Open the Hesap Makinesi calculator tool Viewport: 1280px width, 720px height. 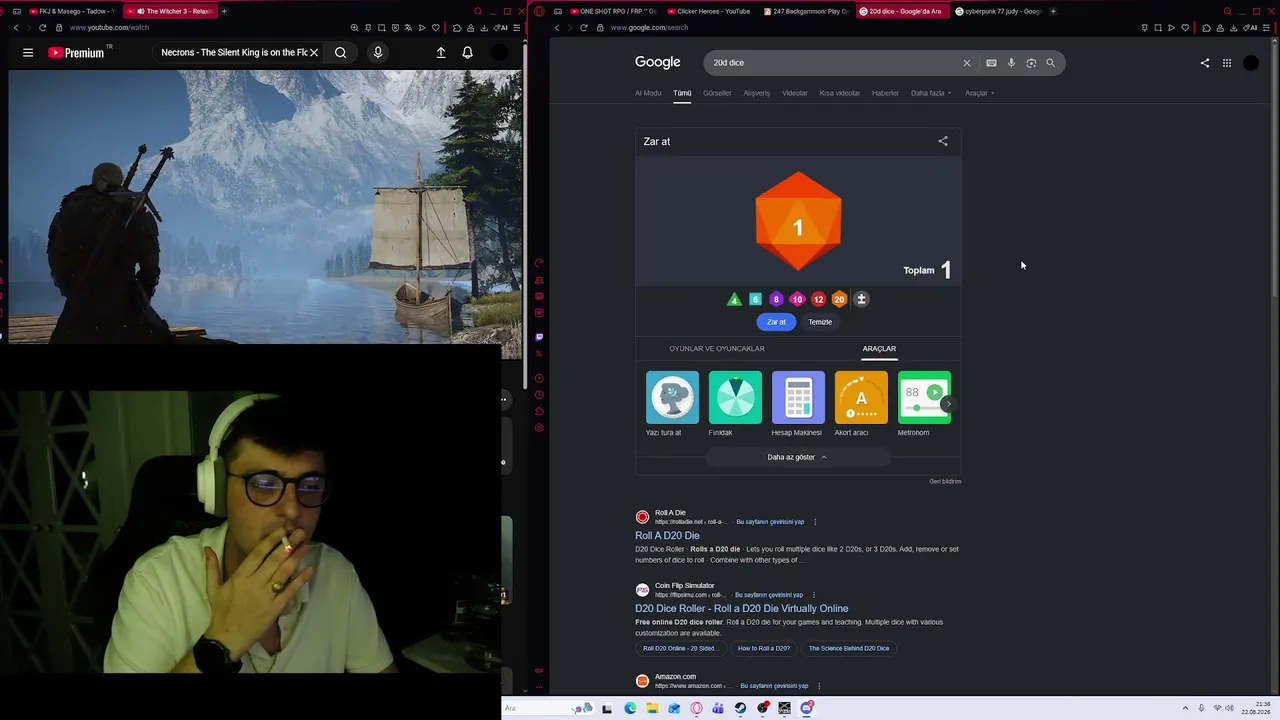[798, 404]
